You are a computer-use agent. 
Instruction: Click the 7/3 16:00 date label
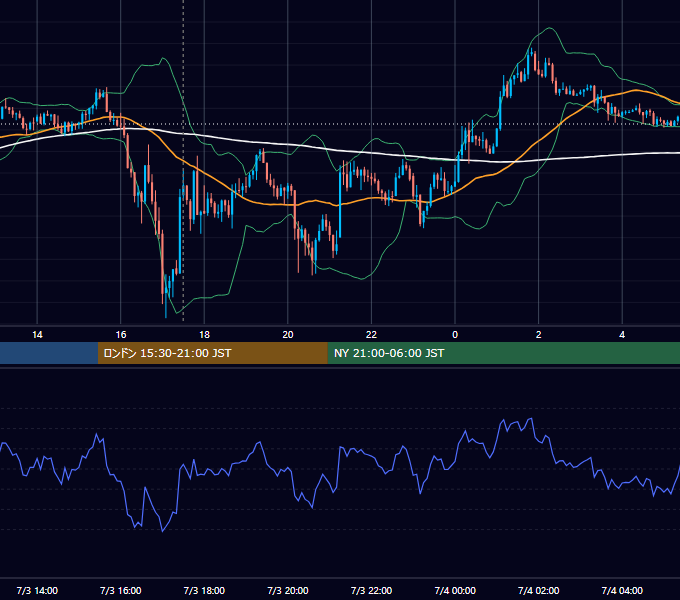[x=121, y=590]
